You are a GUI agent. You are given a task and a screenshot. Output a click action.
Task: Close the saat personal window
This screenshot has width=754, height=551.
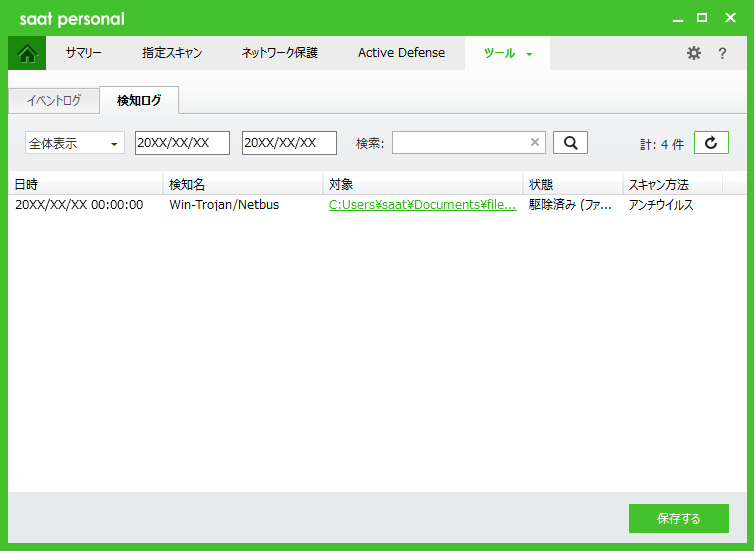click(730, 18)
